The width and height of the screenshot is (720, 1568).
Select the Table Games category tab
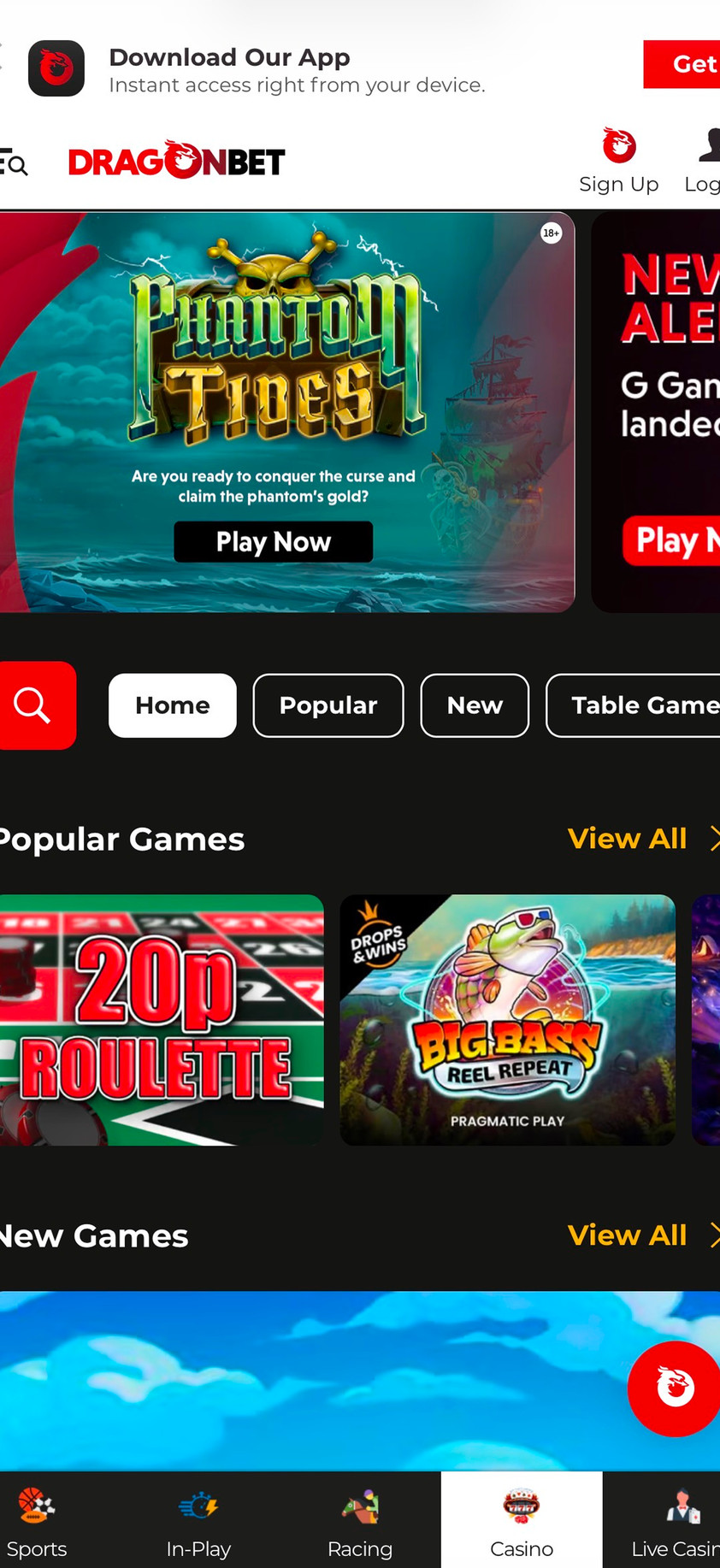pos(634,705)
